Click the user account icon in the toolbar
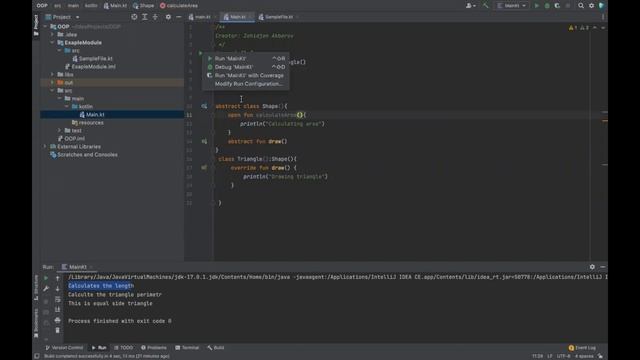Screen dimensions: 640x360 pos(470,6)
